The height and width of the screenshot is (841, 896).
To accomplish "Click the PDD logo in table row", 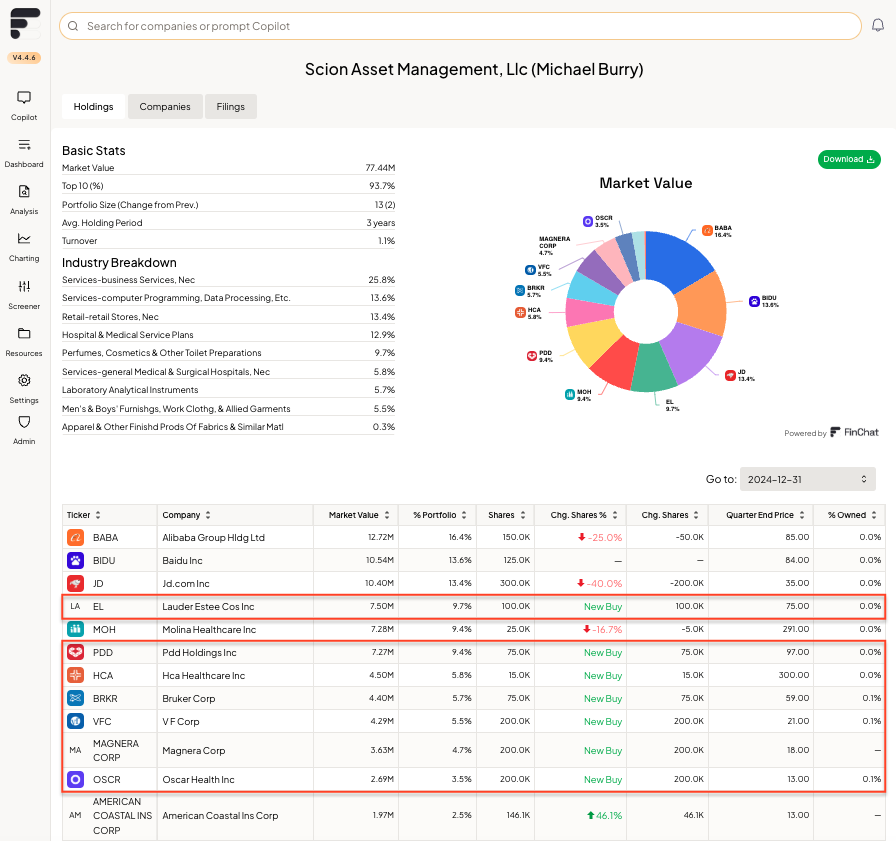I will 75,652.
